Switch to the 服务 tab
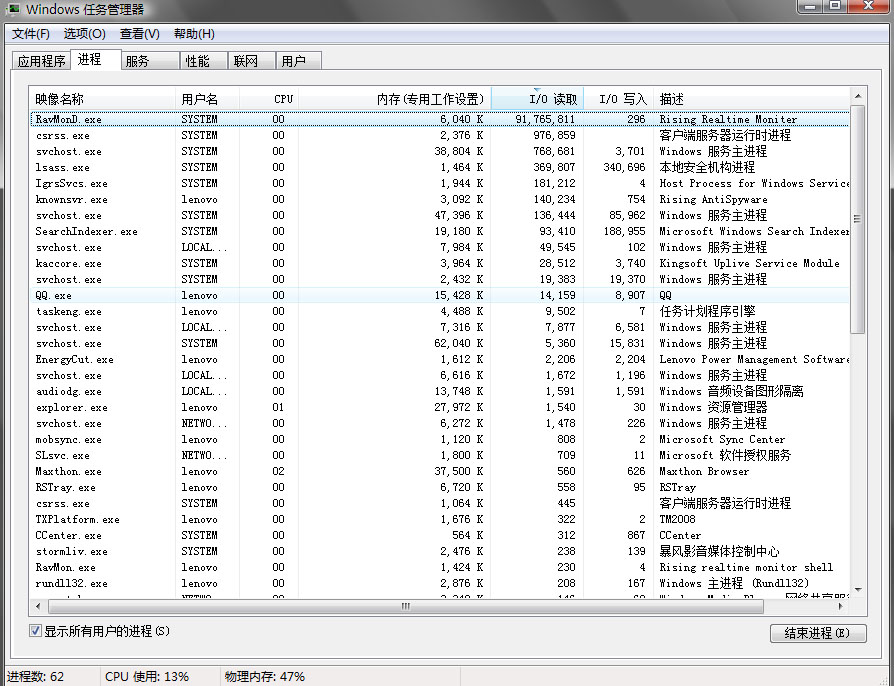The image size is (894, 686). tap(150, 61)
